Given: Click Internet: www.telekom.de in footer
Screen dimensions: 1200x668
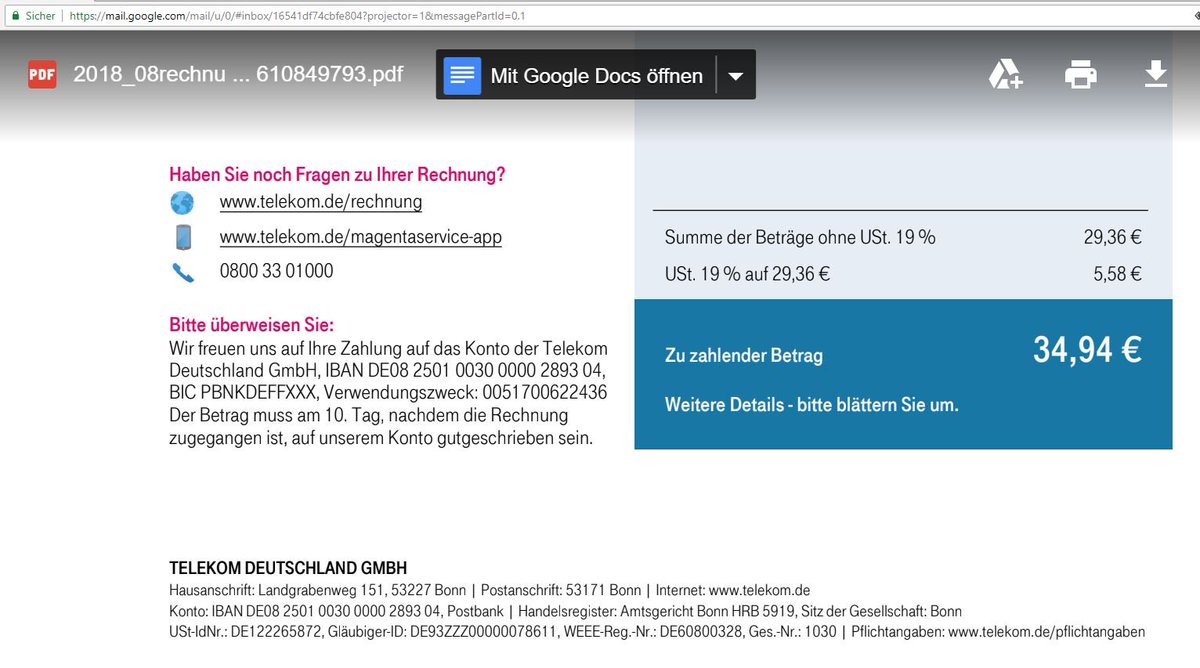Looking at the screenshot, I should coord(733,590).
